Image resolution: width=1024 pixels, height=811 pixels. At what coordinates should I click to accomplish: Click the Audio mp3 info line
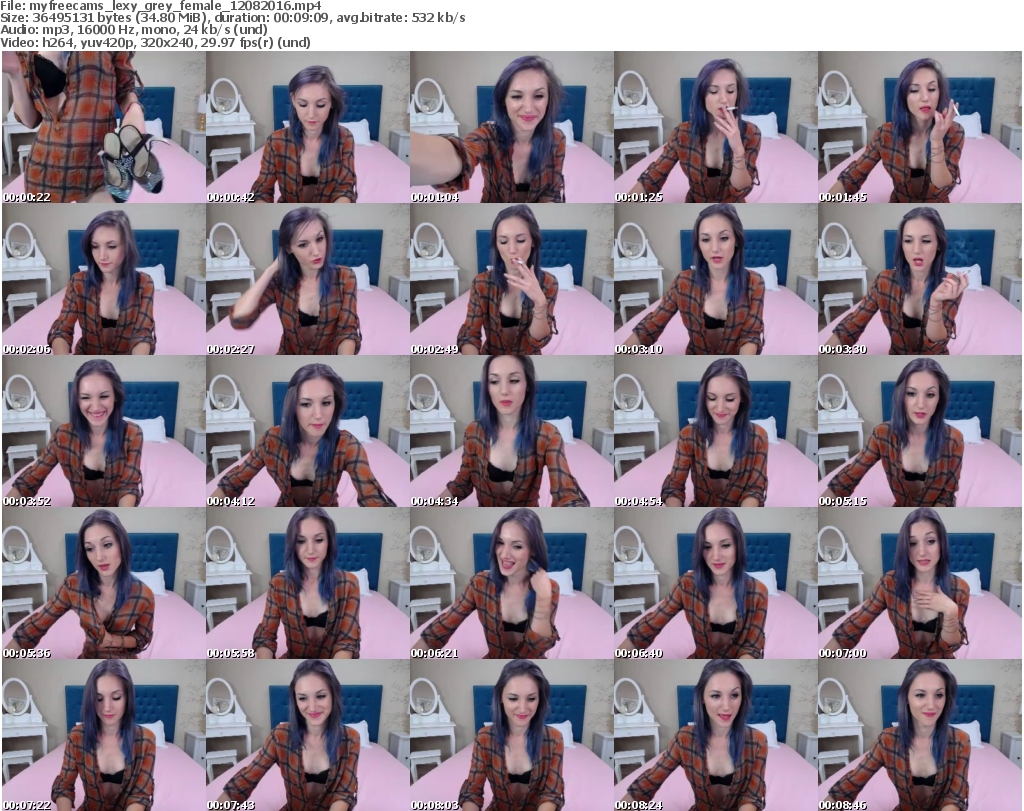pos(134,30)
